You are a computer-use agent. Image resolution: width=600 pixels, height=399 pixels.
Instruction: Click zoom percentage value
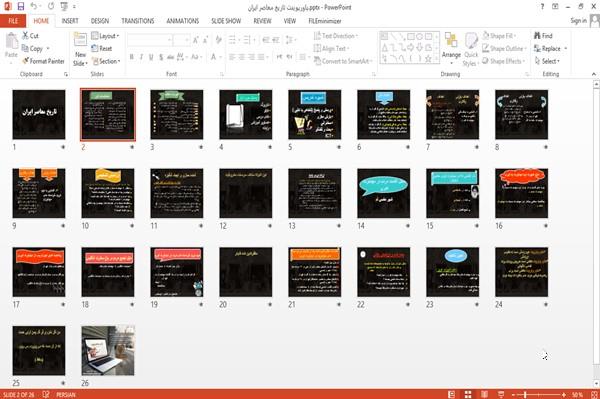pos(578,394)
